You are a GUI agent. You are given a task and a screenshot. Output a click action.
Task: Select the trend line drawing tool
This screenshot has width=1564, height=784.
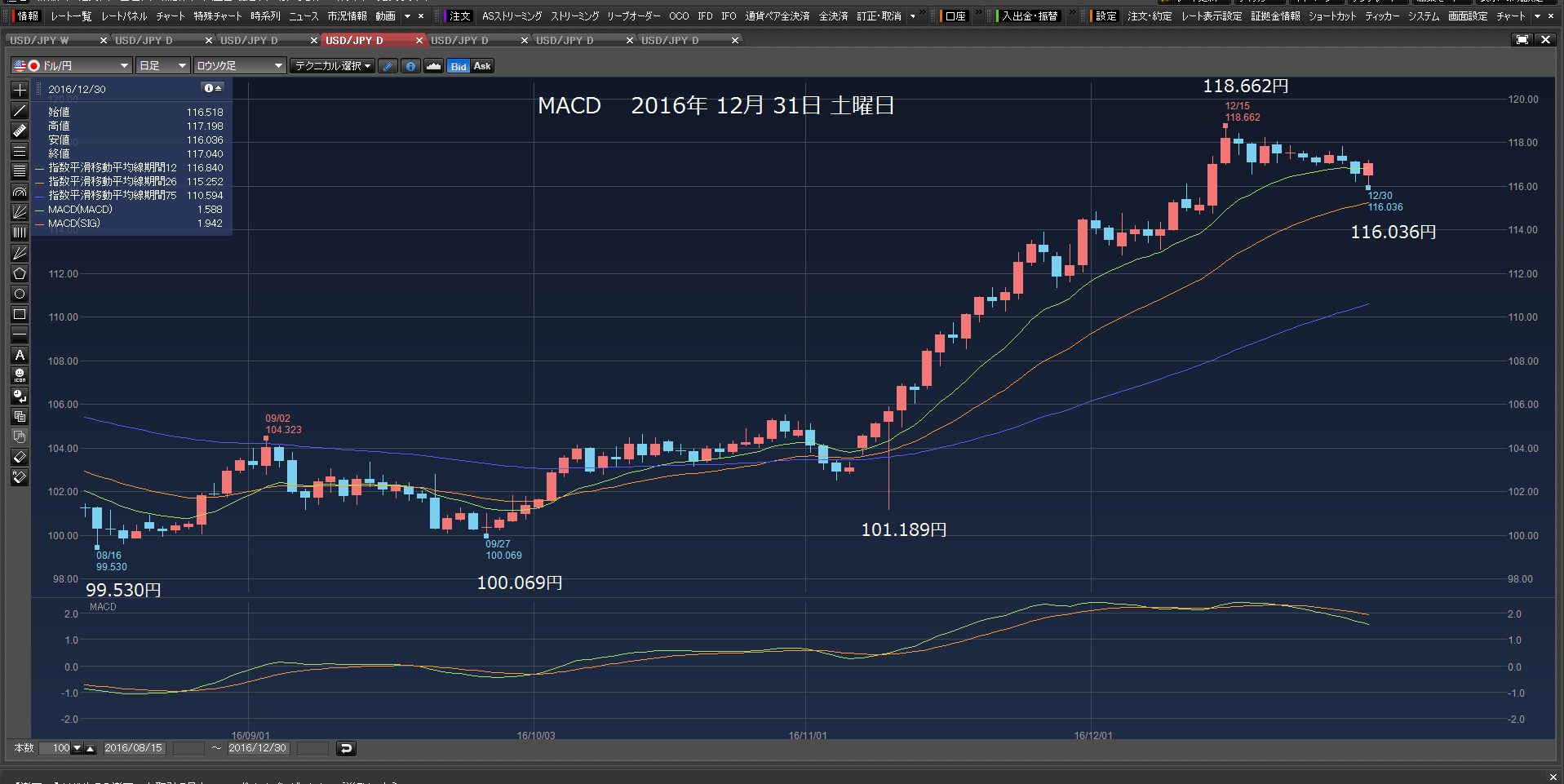(20, 110)
